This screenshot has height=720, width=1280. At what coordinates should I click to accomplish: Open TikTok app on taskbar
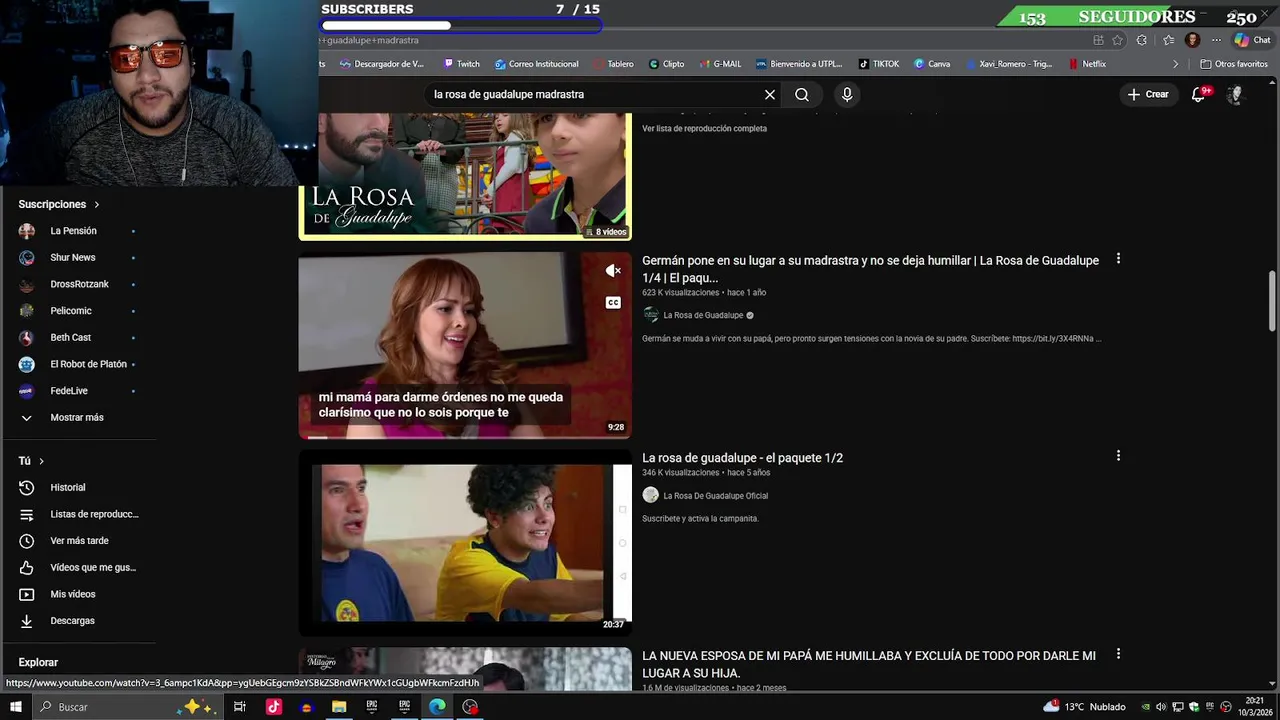[273, 707]
